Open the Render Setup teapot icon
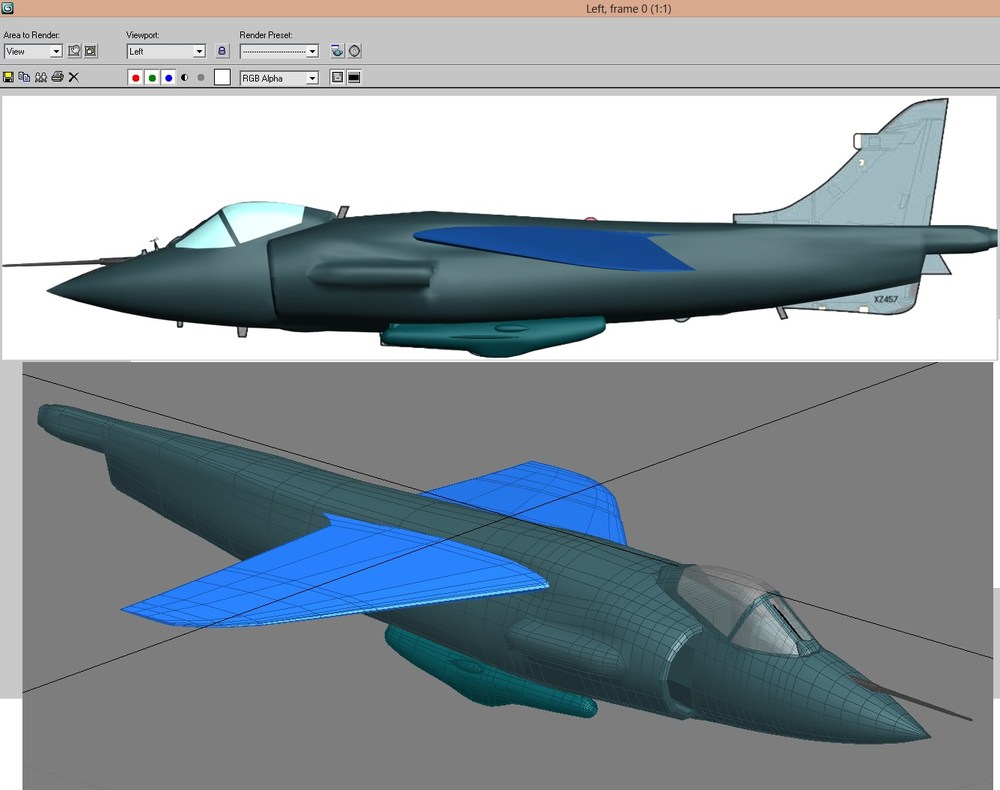 click(x=337, y=51)
